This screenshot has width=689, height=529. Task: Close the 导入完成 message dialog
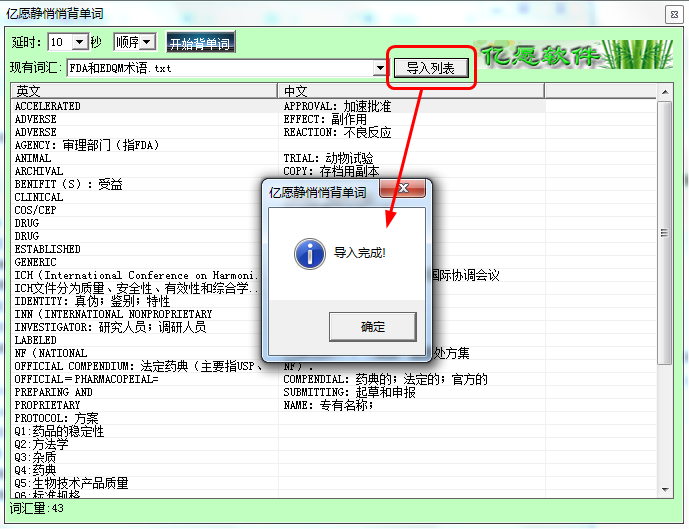403,188
